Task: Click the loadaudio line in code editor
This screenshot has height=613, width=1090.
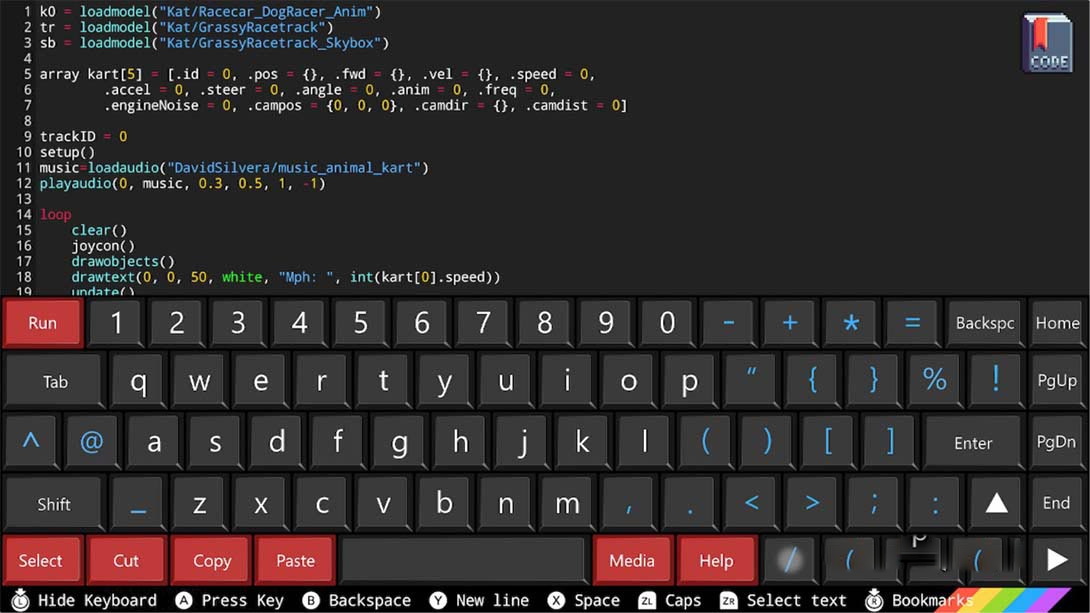Action: 234,168
